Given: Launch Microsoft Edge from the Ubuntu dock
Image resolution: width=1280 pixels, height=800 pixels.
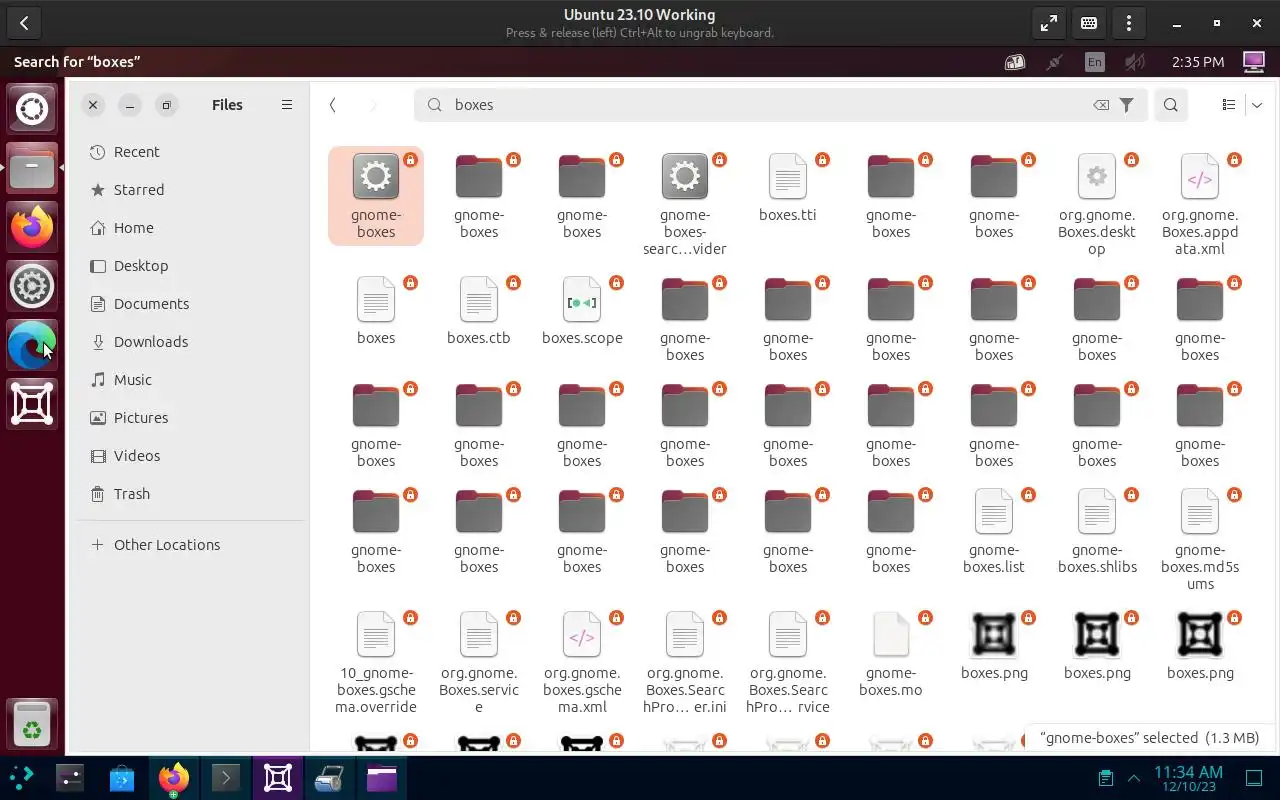Looking at the screenshot, I should point(32,345).
